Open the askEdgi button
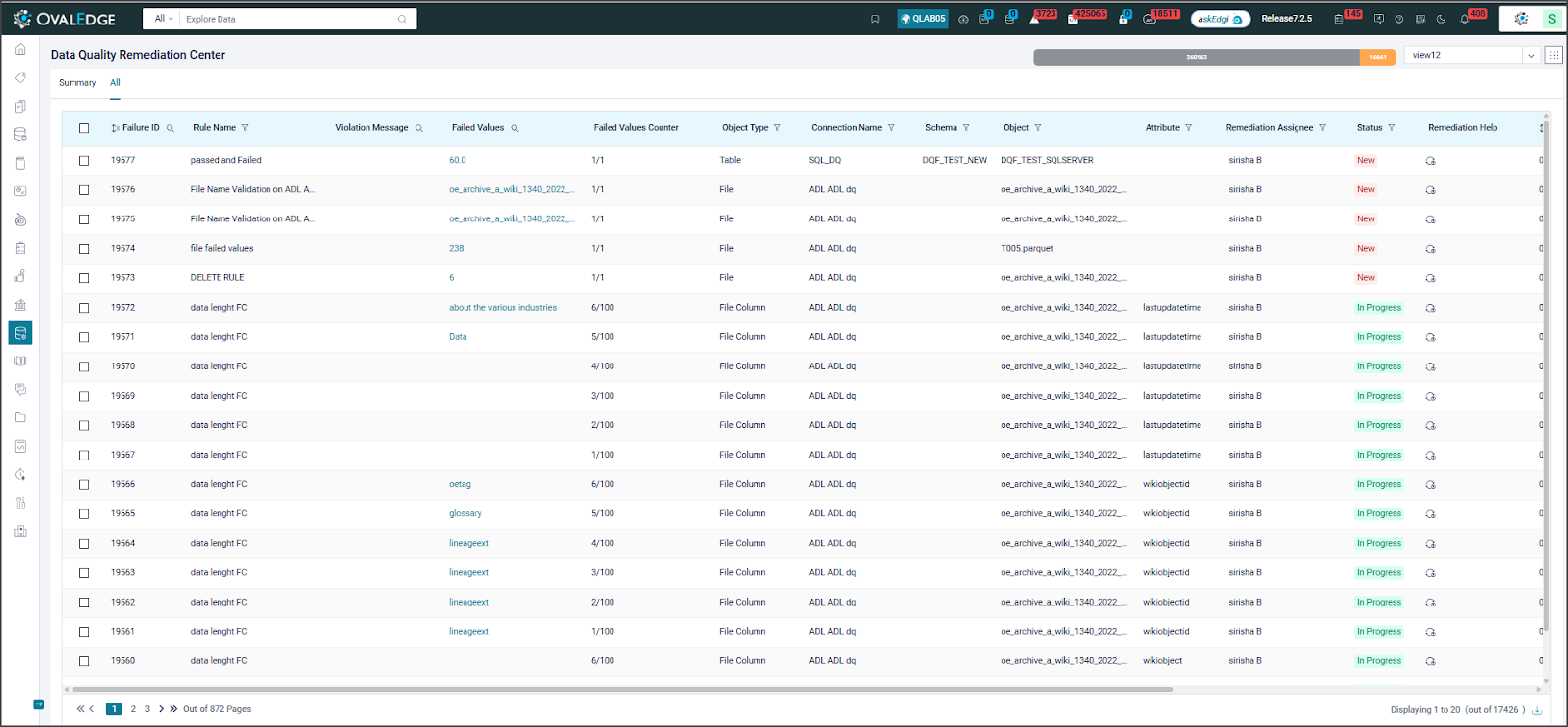This screenshot has width=1568, height=727. [1220, 19]
